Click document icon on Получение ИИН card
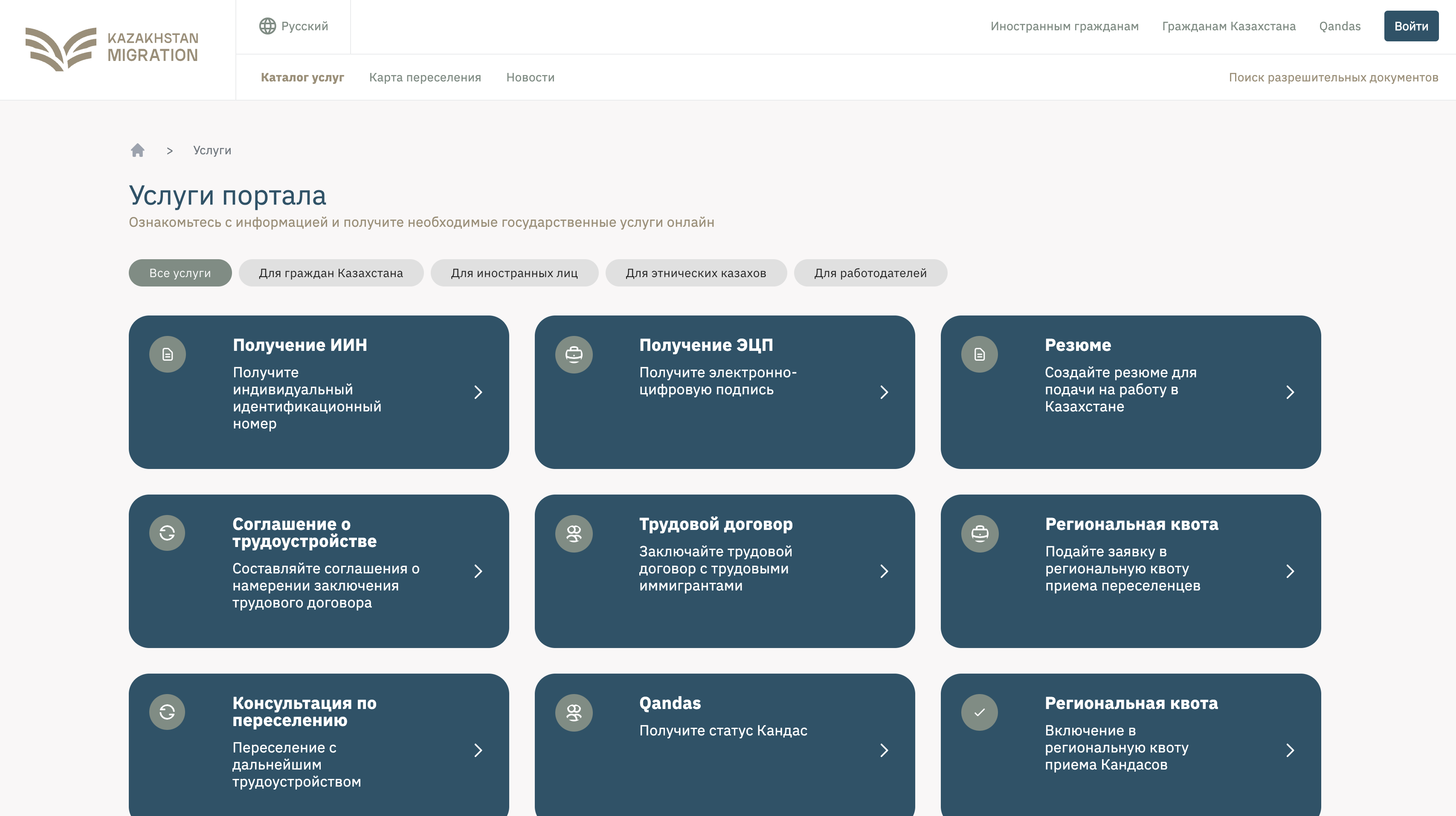Image resolution: width=1456 pixels, height=816 pixels. pyautogui.click(x=167, y=354)
